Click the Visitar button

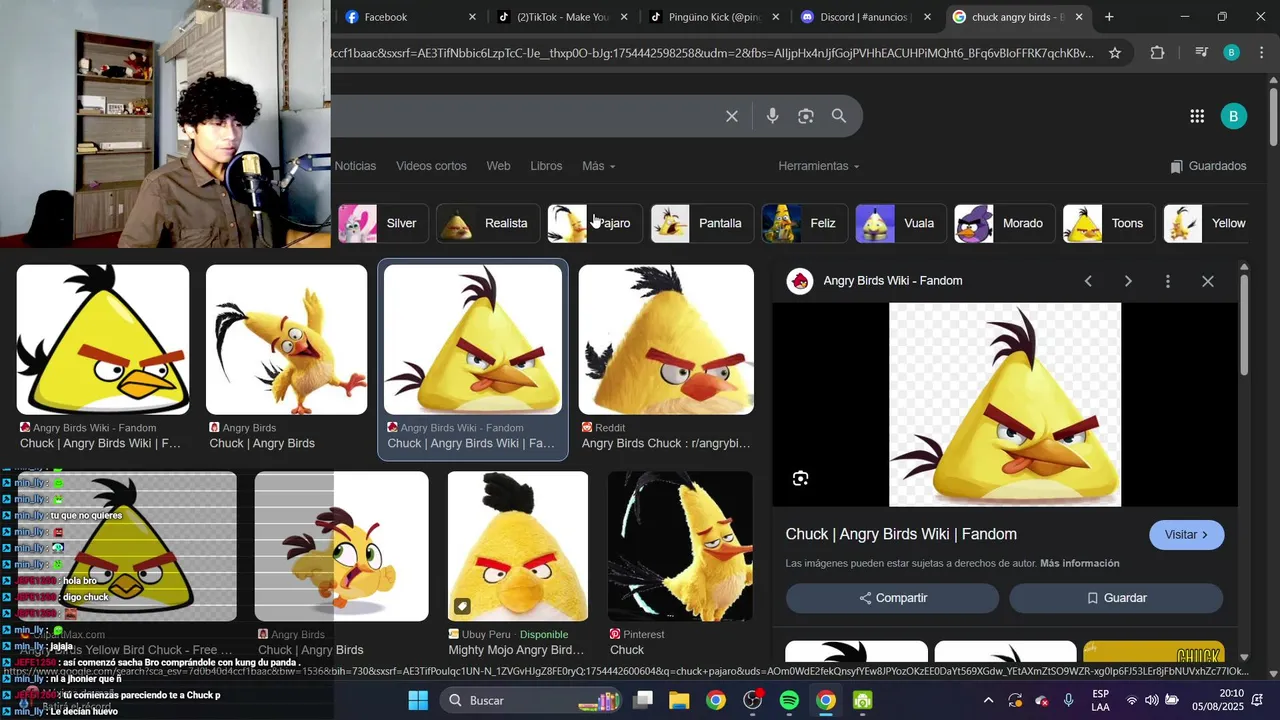[x=1187, y=535]
